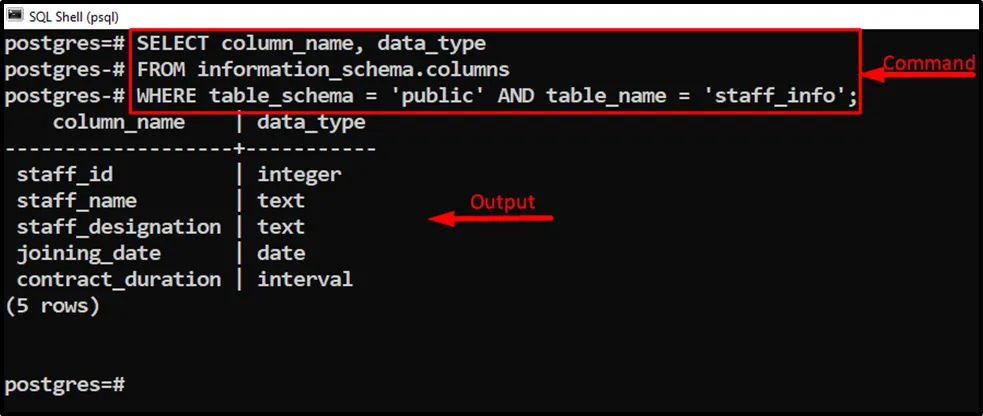Click the empty postgres=# prompt at bottom

point(65,384)
